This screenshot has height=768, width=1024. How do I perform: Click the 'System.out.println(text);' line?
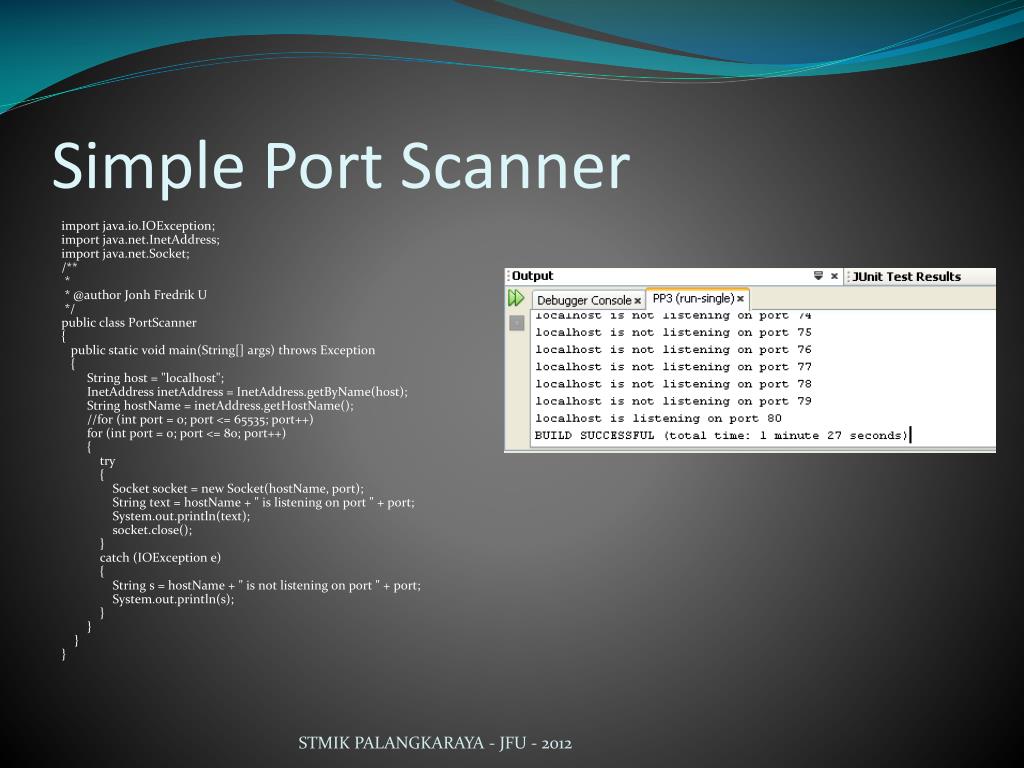click(181, 516)
